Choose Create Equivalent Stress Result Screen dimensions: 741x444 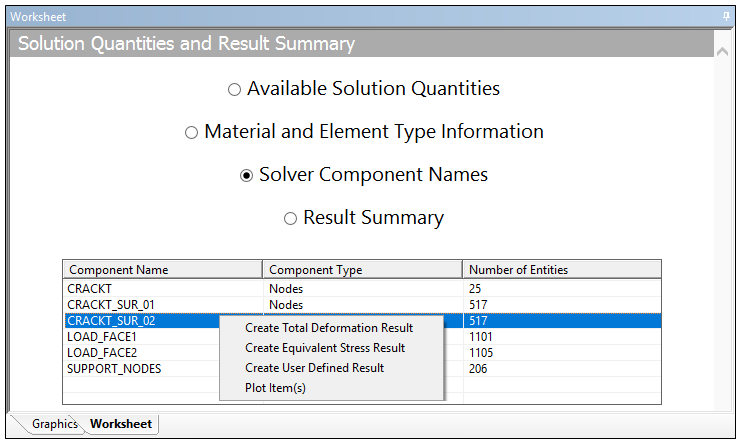[x=325, y=348]
